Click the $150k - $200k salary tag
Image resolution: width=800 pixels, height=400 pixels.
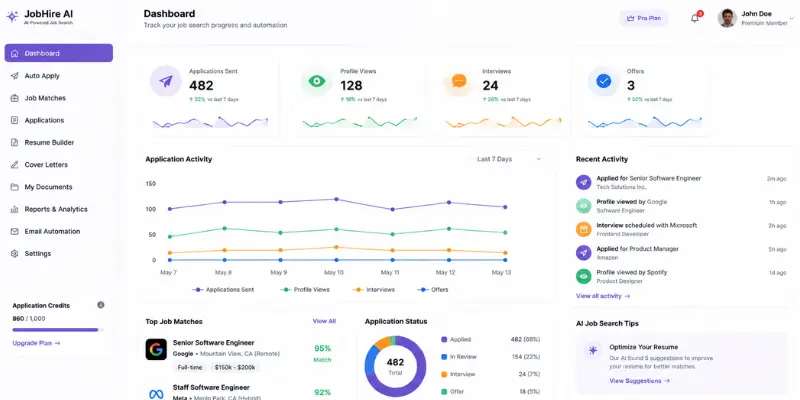236,367
